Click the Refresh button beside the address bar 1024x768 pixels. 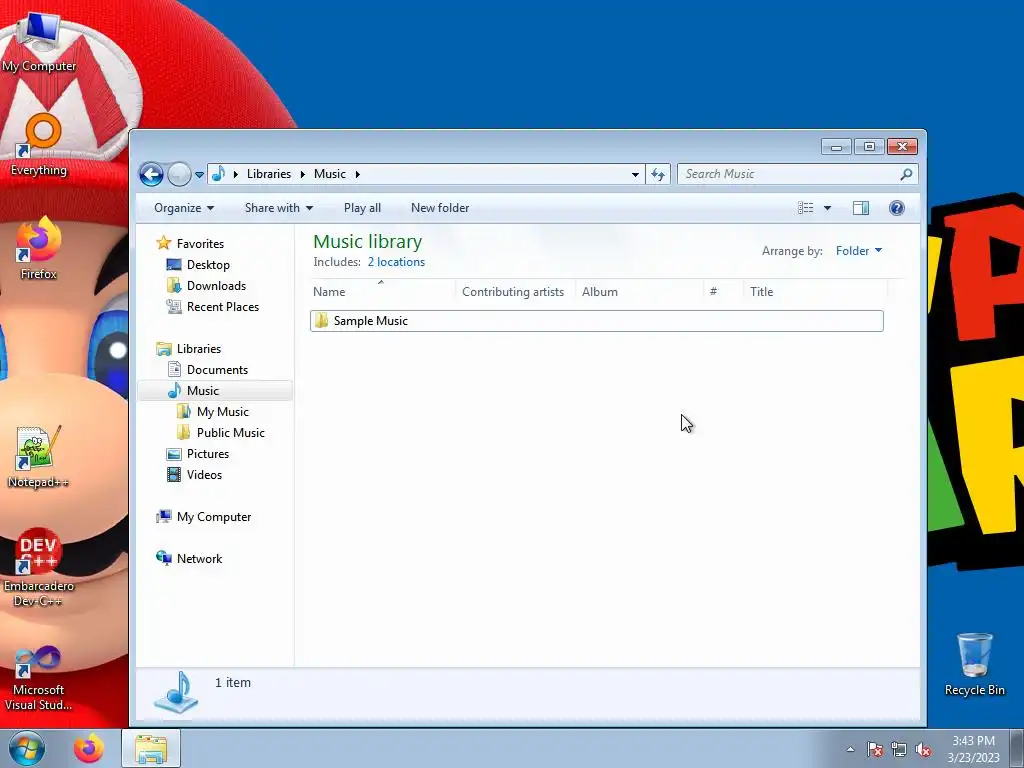(x=658, y=174)
